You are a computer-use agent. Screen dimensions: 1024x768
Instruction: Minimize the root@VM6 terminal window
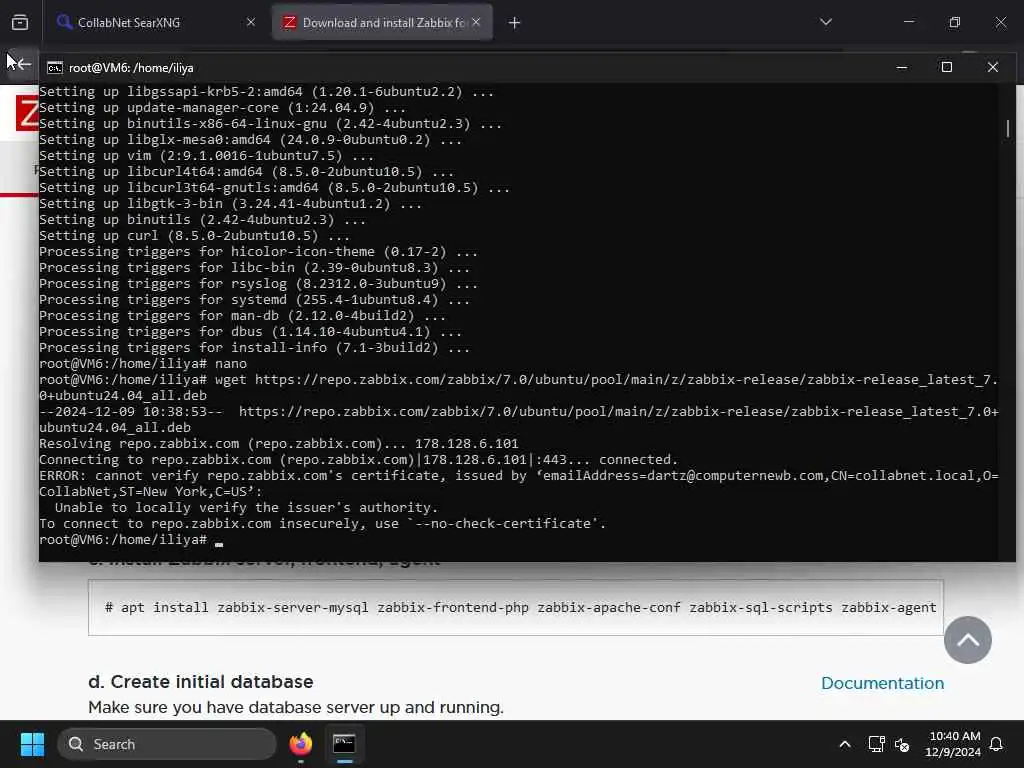[902, 67]
